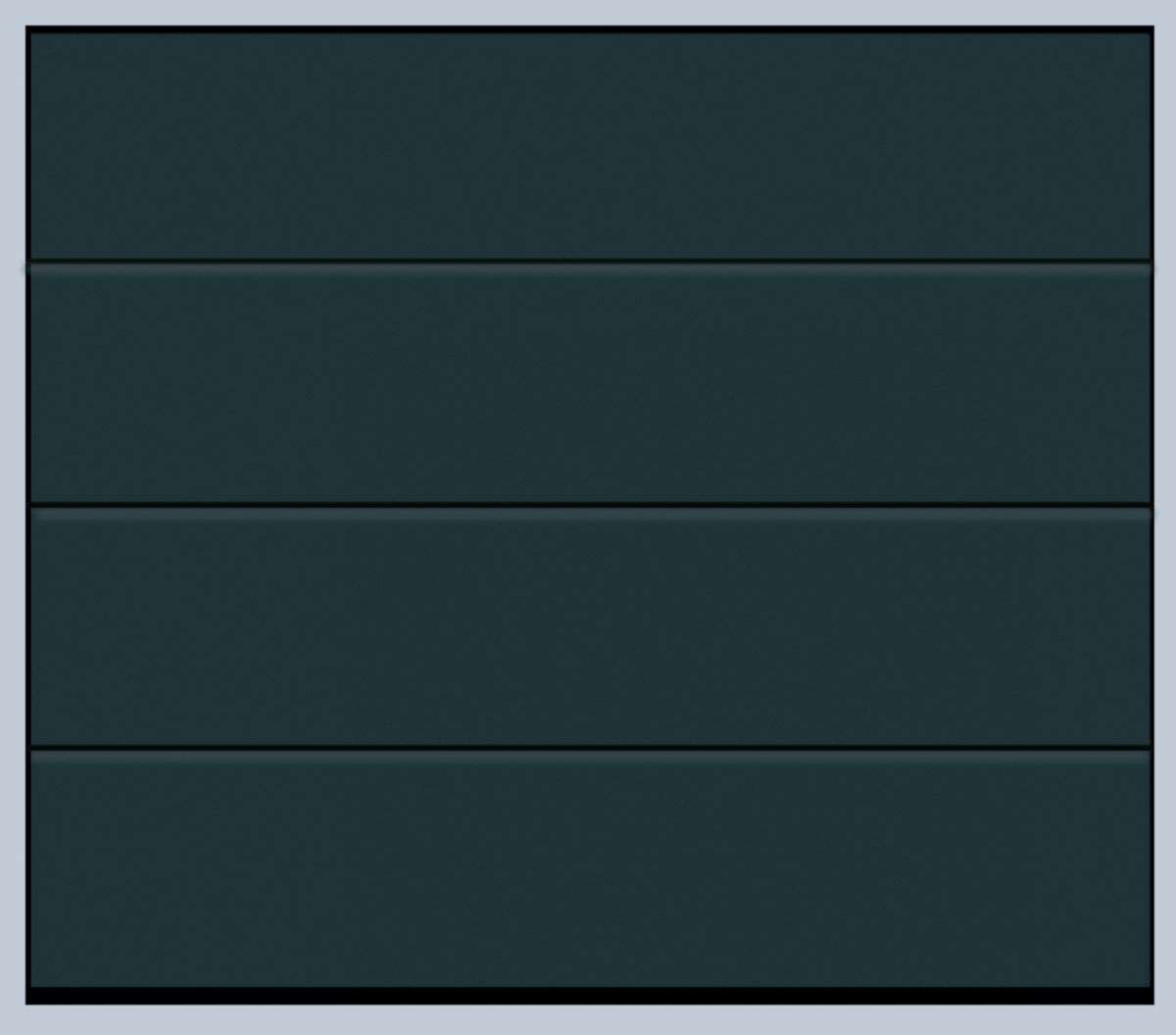Click the black bottom seal strip

590,996
